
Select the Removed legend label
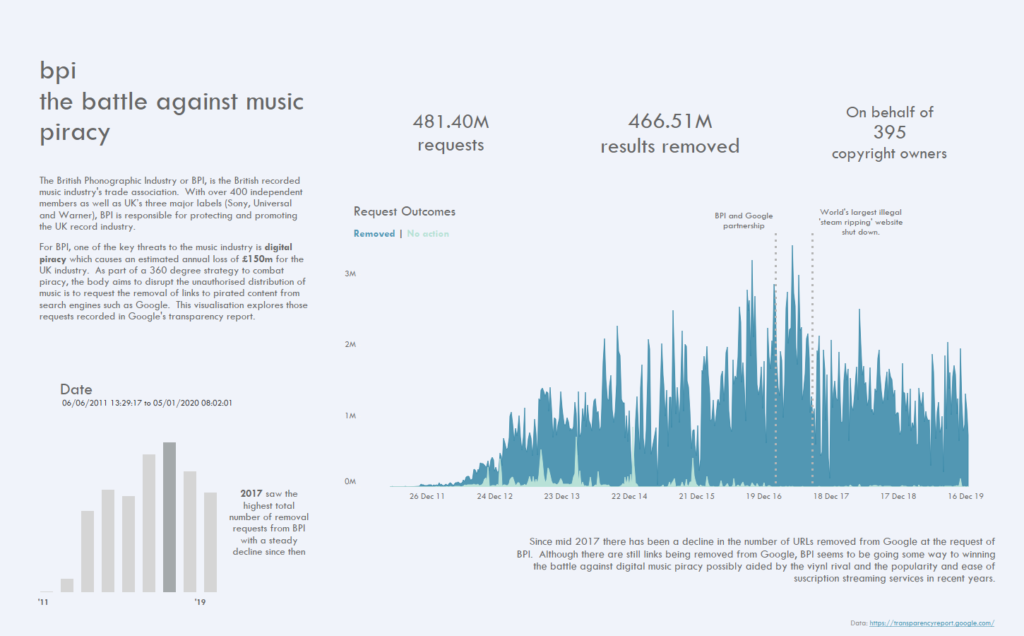coord(374,234)
